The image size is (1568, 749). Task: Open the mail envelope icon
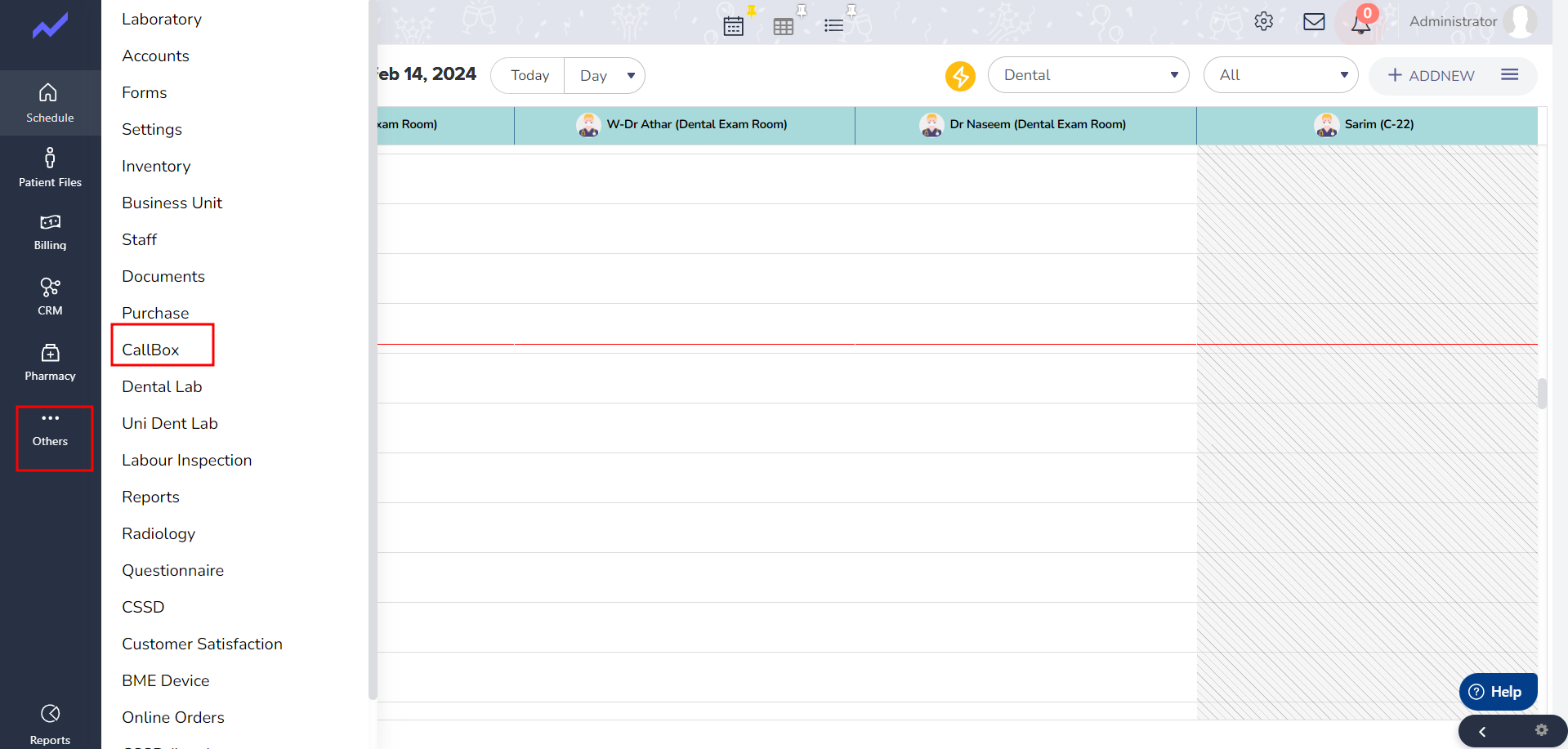tap(1314, 21)
